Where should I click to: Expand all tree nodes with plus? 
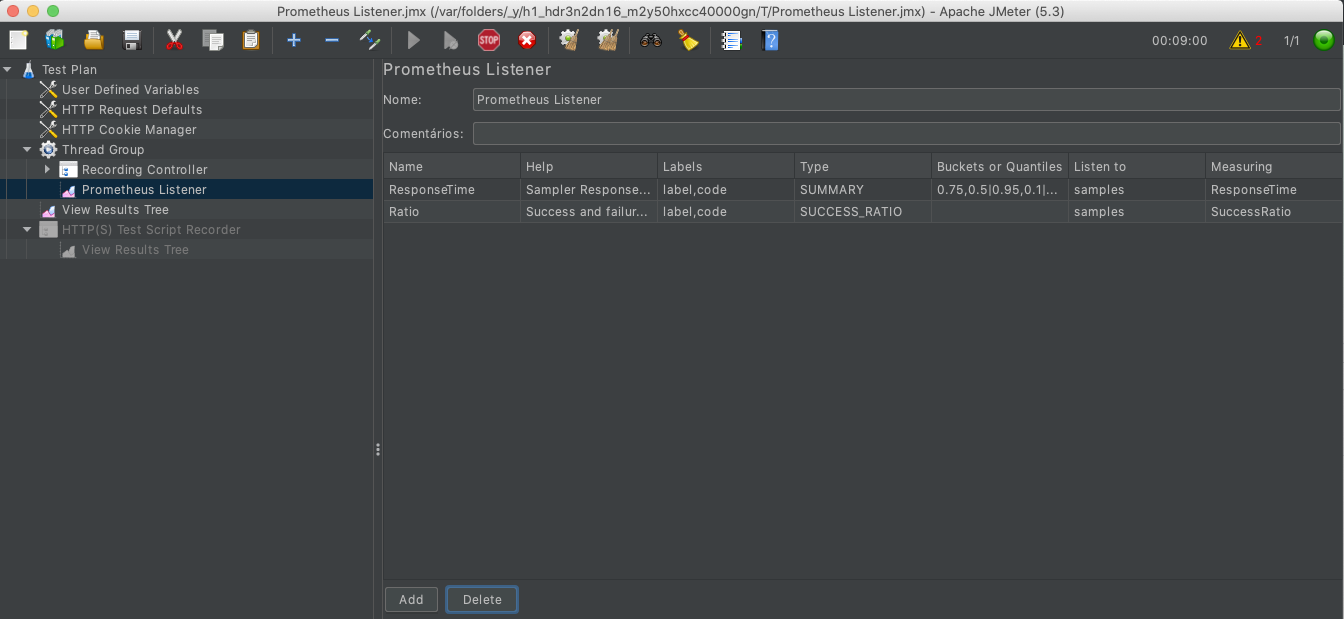click(293, 40)
